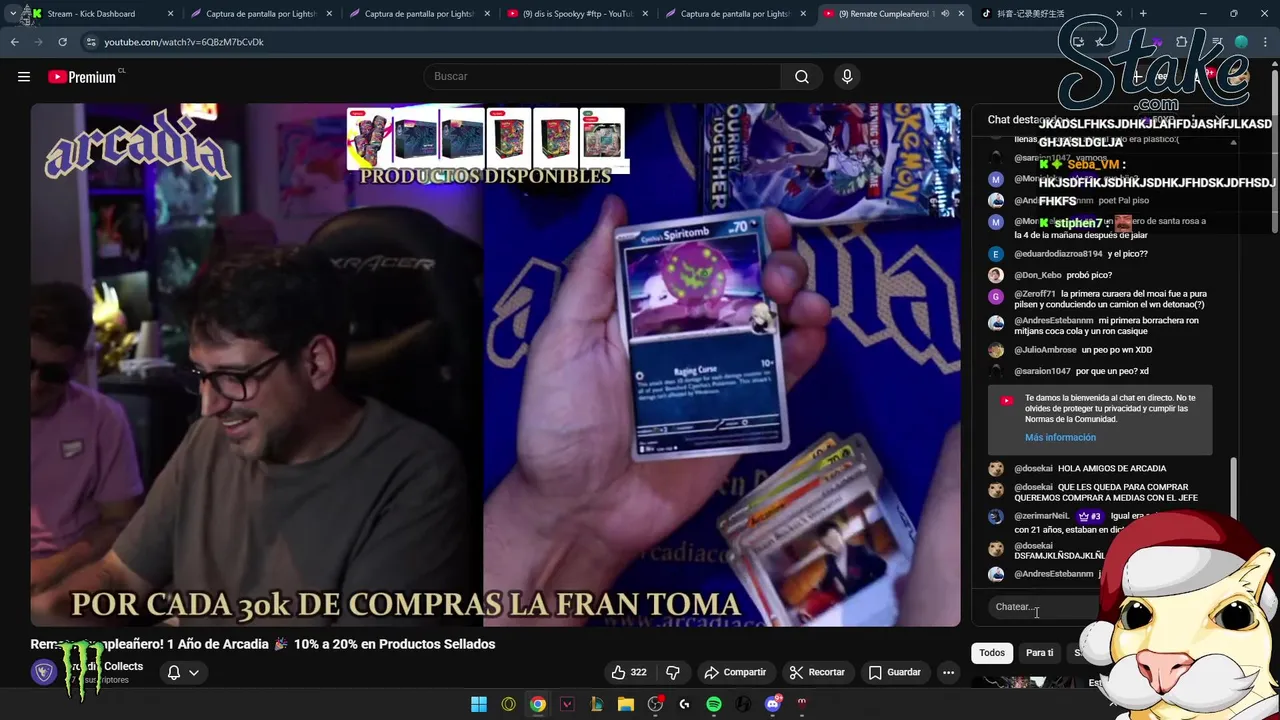Open a new browser tab
Viewport: 1280px width, 720px height.
tap(1143, 14)
